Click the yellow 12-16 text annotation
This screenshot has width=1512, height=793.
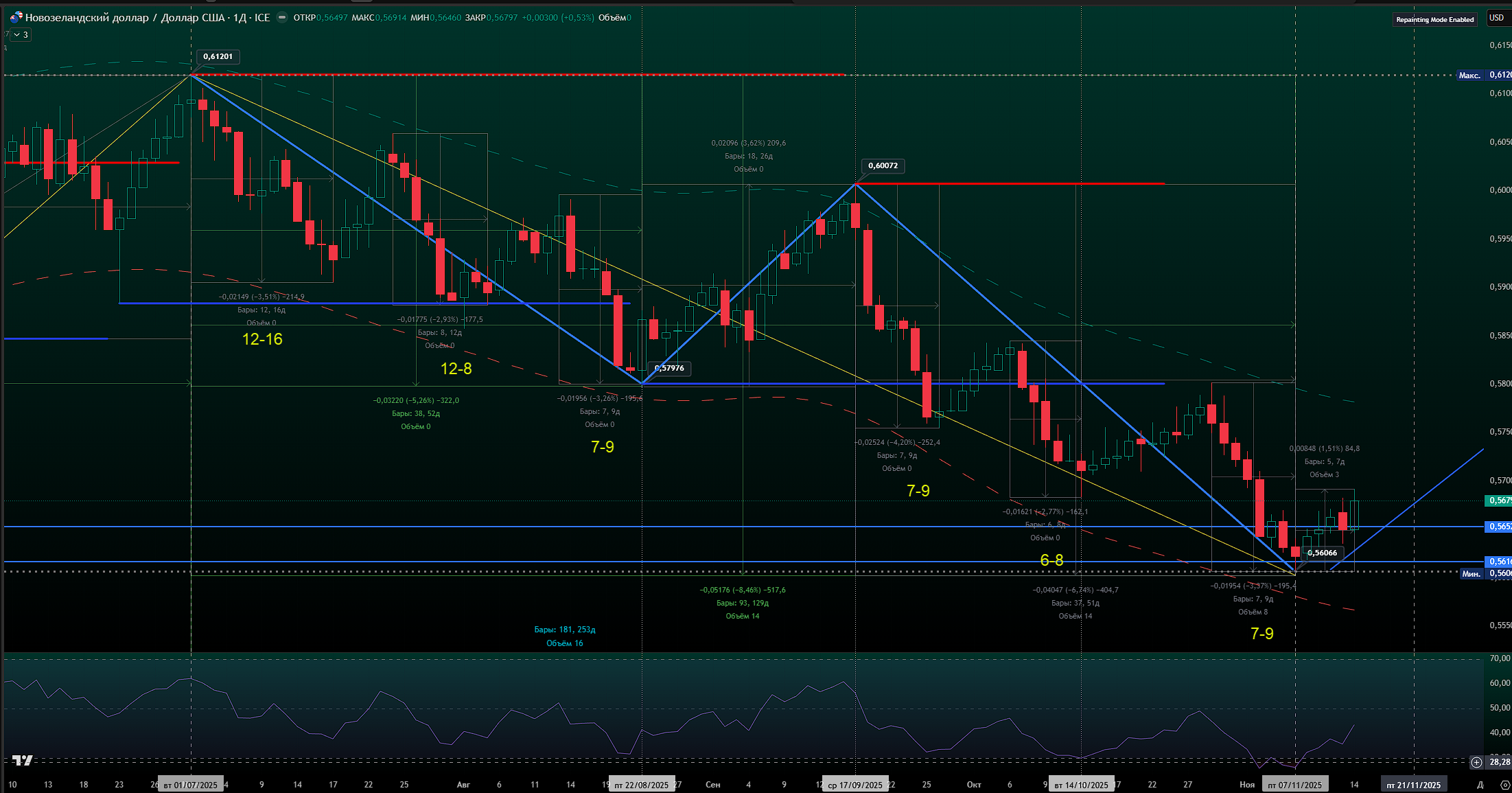(x=262, y=339)
